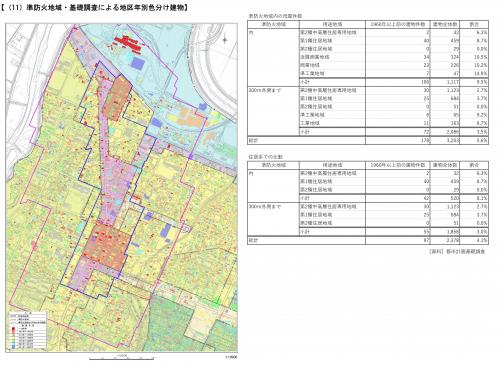This screenshot has width=500, height=367.
Task: Click the 割合 header in the upper table
Action: click(x=474, y=24)
